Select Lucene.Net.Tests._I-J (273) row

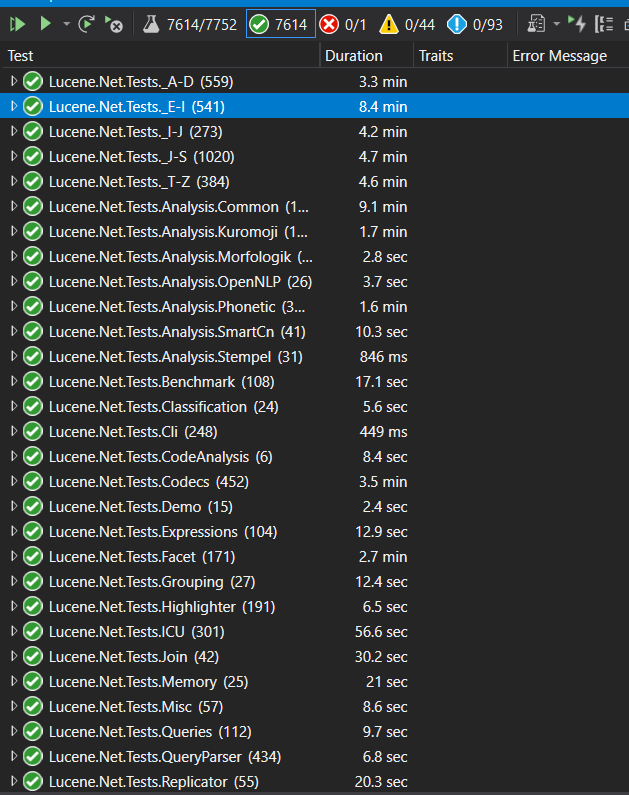pyautogui.click(x=314, y=132)
